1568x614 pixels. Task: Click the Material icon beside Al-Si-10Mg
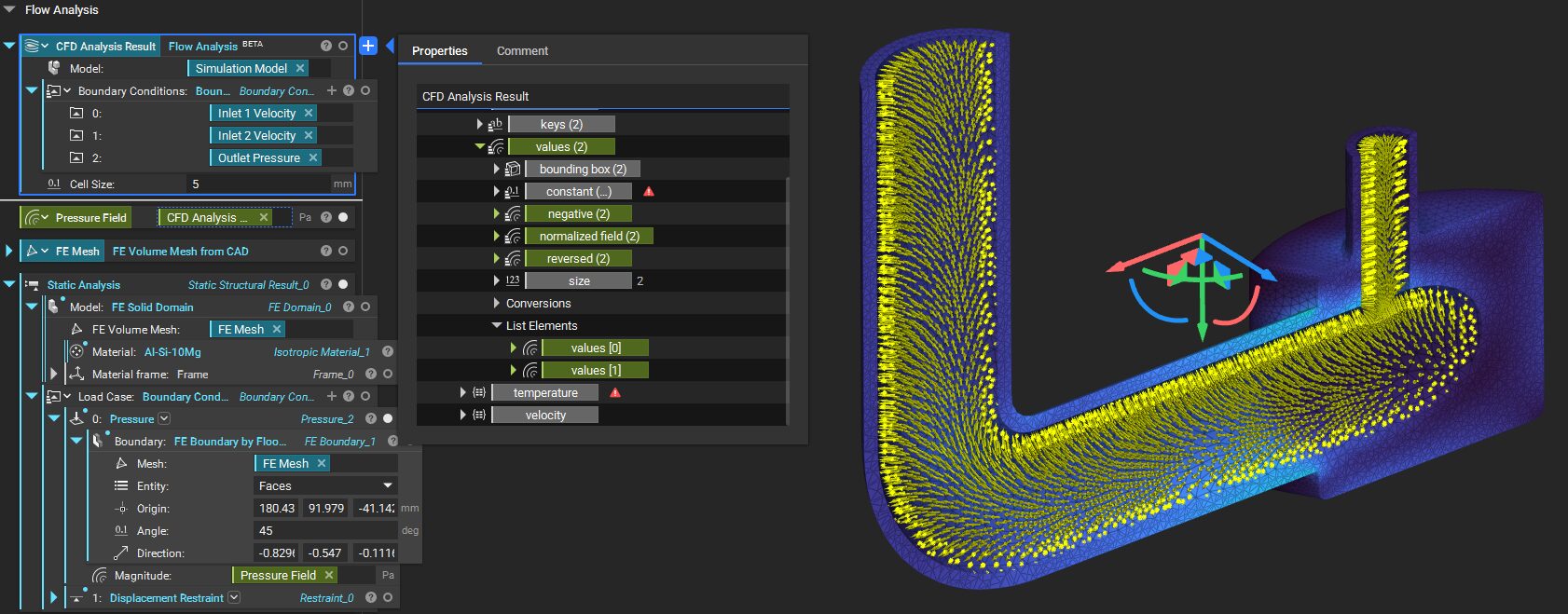click(x=77, y=351)
